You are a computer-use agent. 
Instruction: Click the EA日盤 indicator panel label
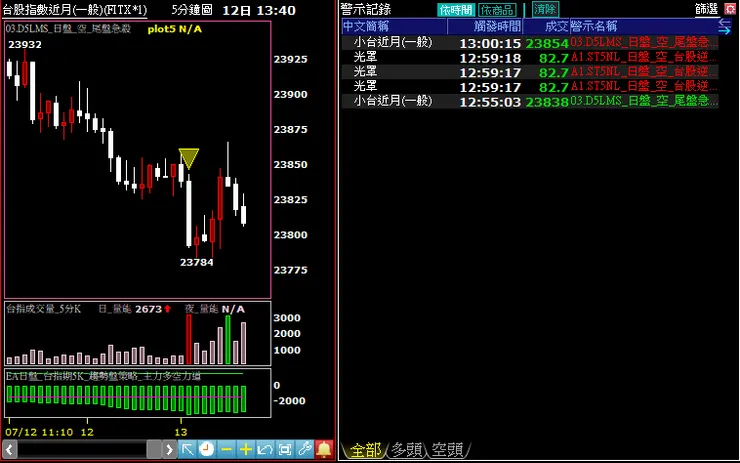click(103, 376)
